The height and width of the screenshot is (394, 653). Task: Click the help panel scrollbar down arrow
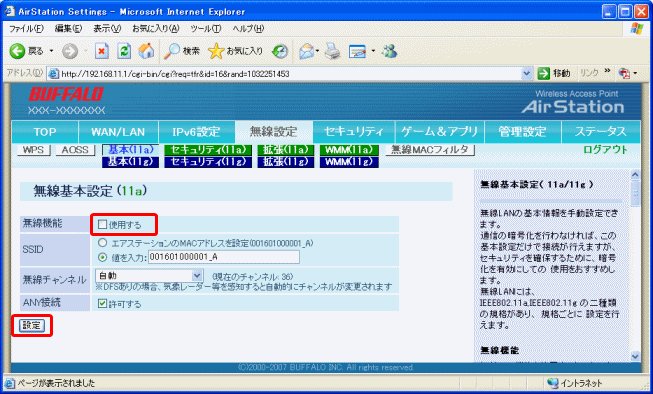point(635,356)
